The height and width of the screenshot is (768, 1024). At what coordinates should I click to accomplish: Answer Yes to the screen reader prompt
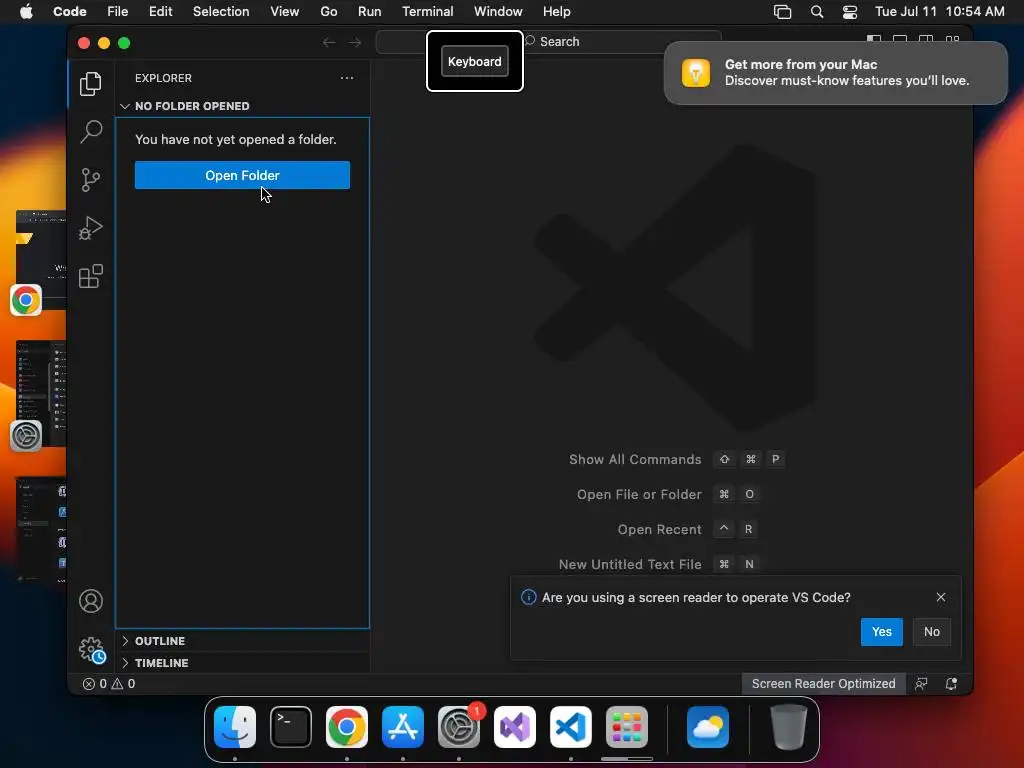tap(882, 632)
